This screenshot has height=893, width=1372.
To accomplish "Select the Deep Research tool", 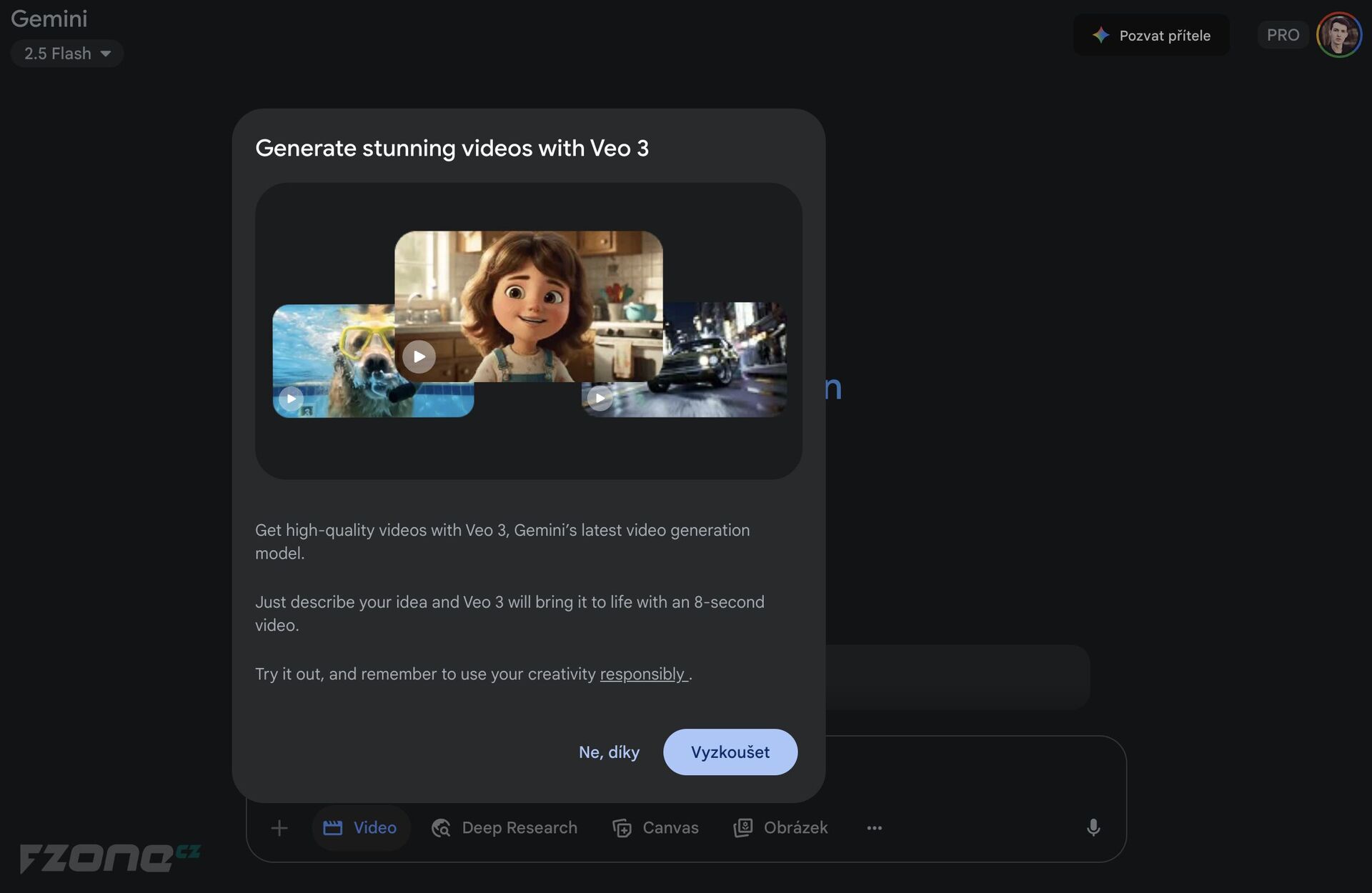I will [x=504, y=828].
